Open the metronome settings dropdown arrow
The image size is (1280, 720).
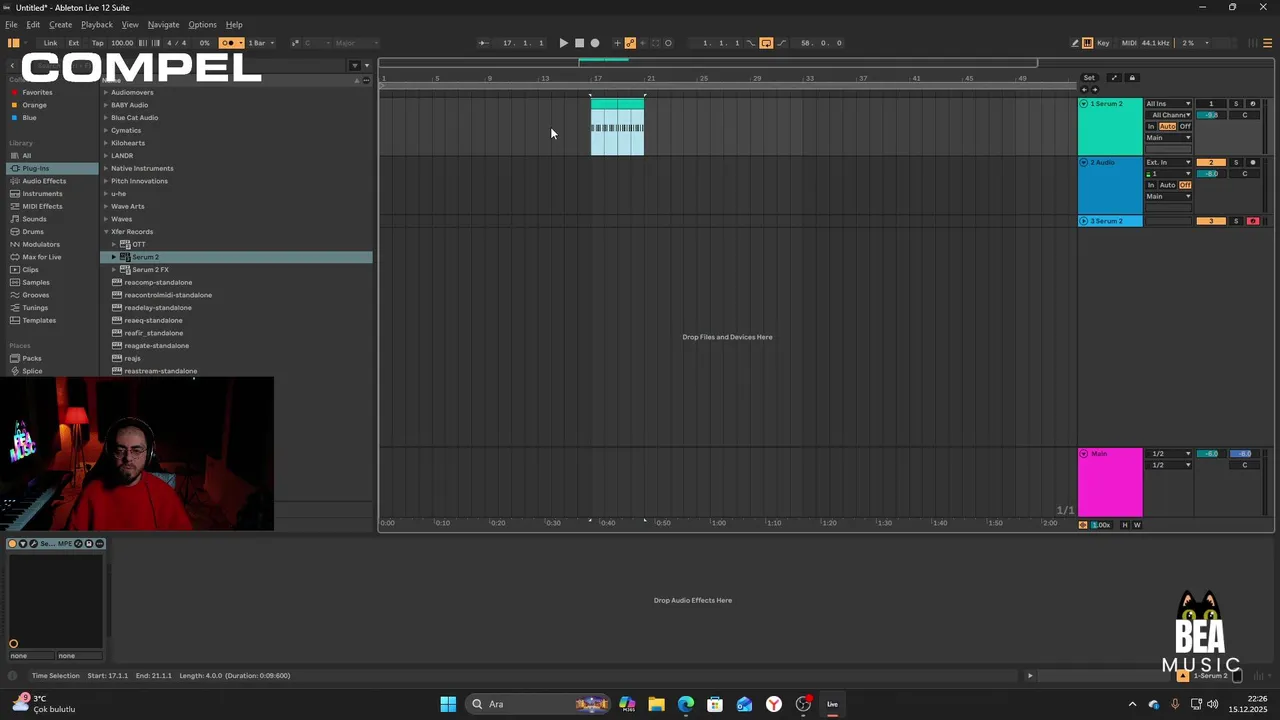tap(240, 43)
